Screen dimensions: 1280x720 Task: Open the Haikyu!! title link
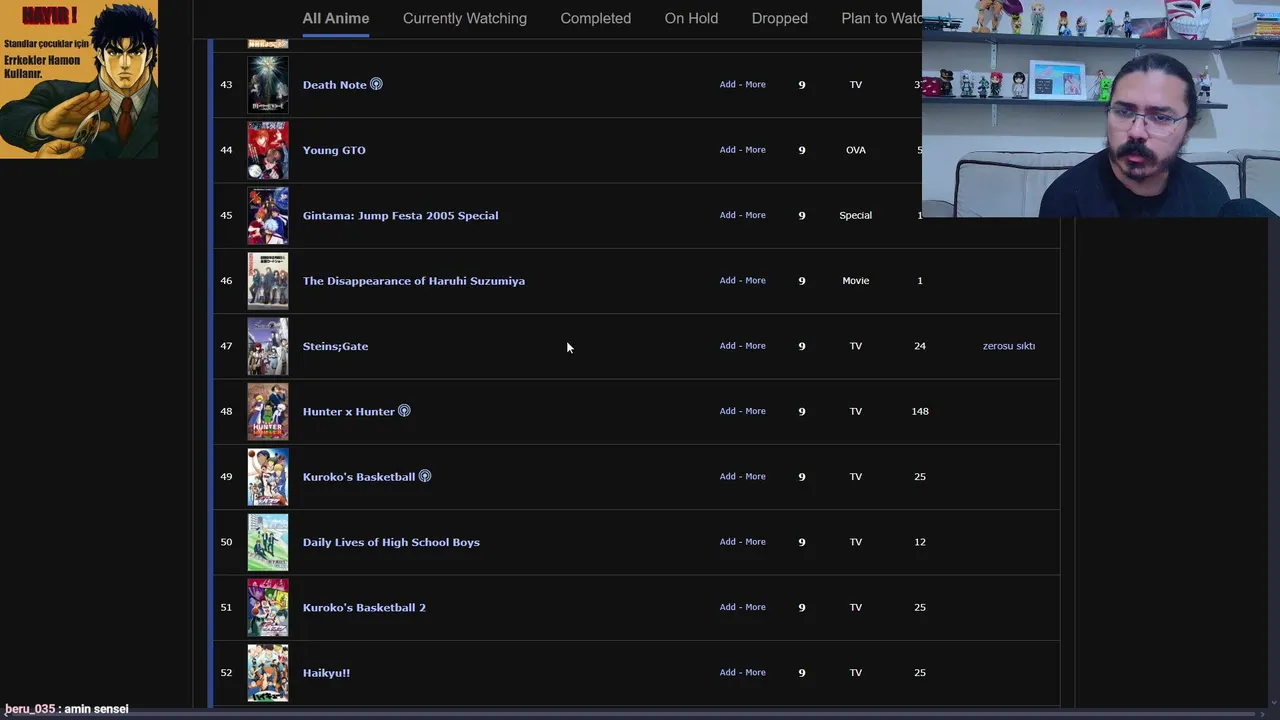coord(326,673)
